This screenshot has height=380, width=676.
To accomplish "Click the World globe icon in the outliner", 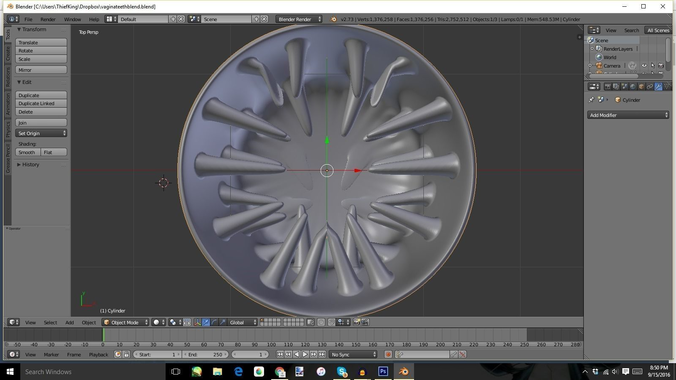I will tap(599, 57).
